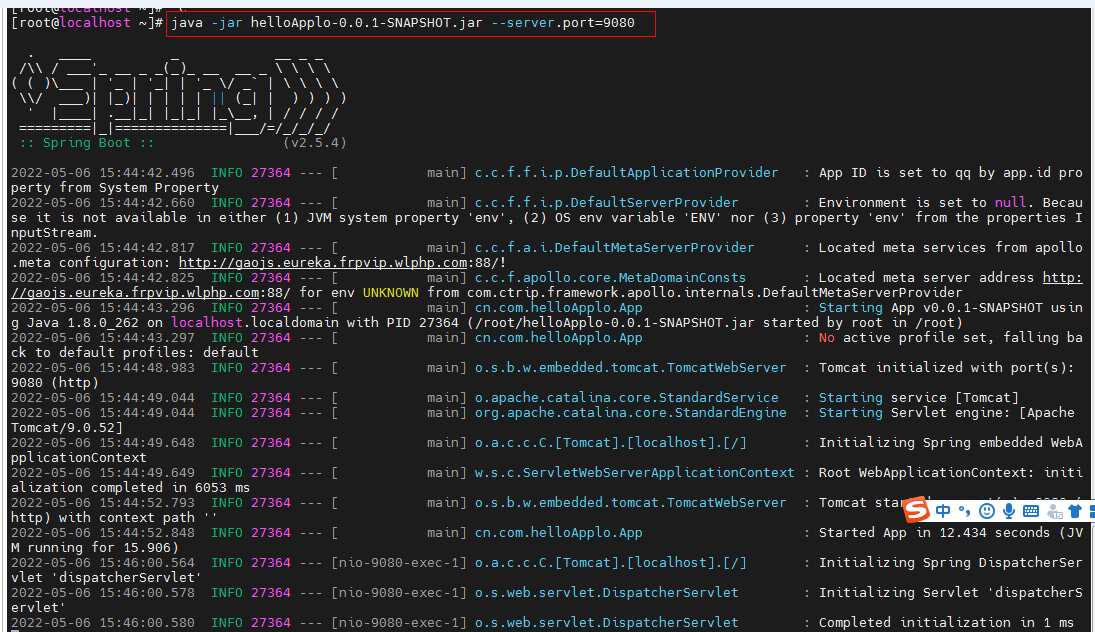Click the UNKNOWN env text in yellow

pos(390,293)
